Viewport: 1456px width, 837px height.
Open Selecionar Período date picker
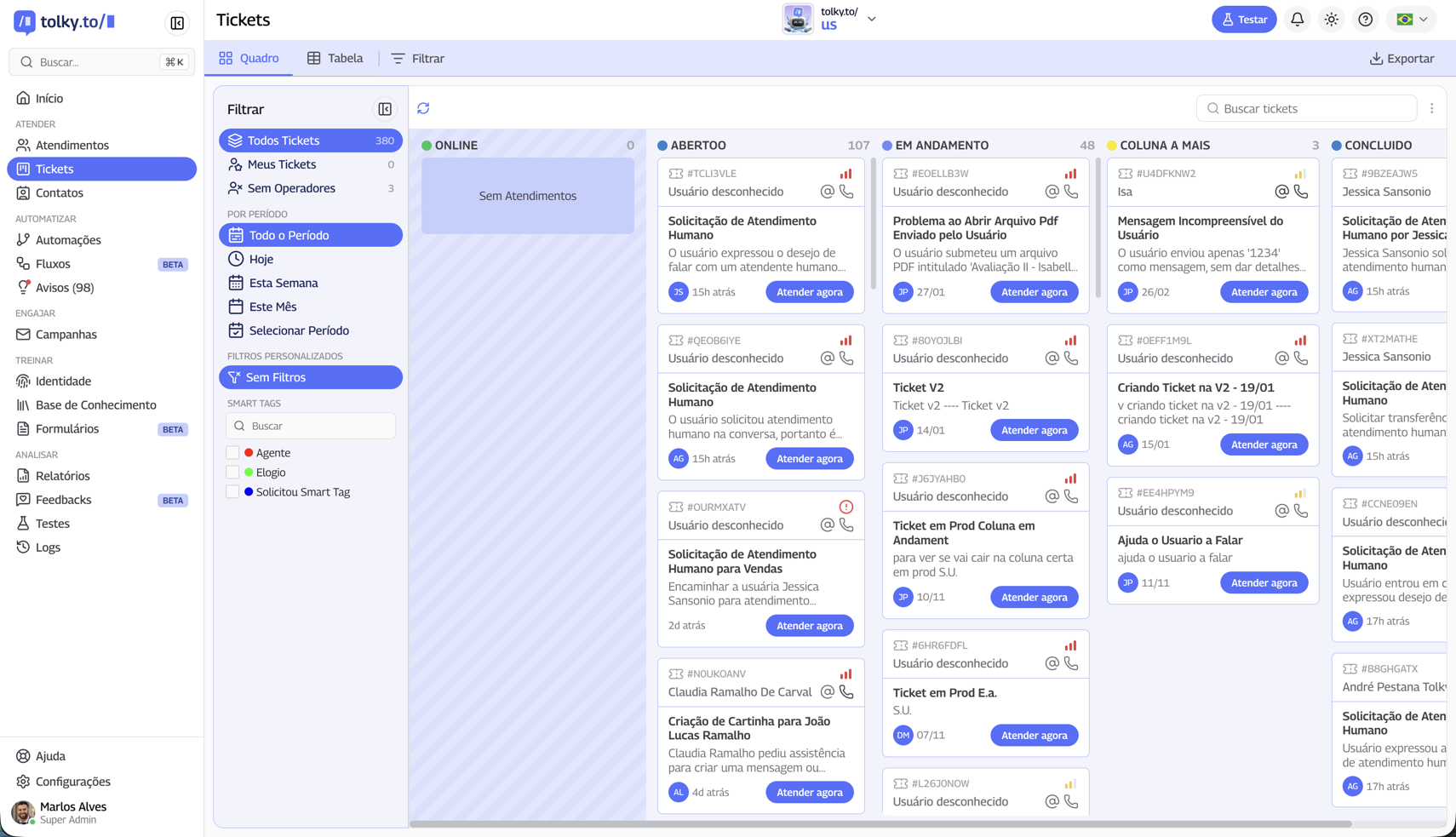(299, 330)
